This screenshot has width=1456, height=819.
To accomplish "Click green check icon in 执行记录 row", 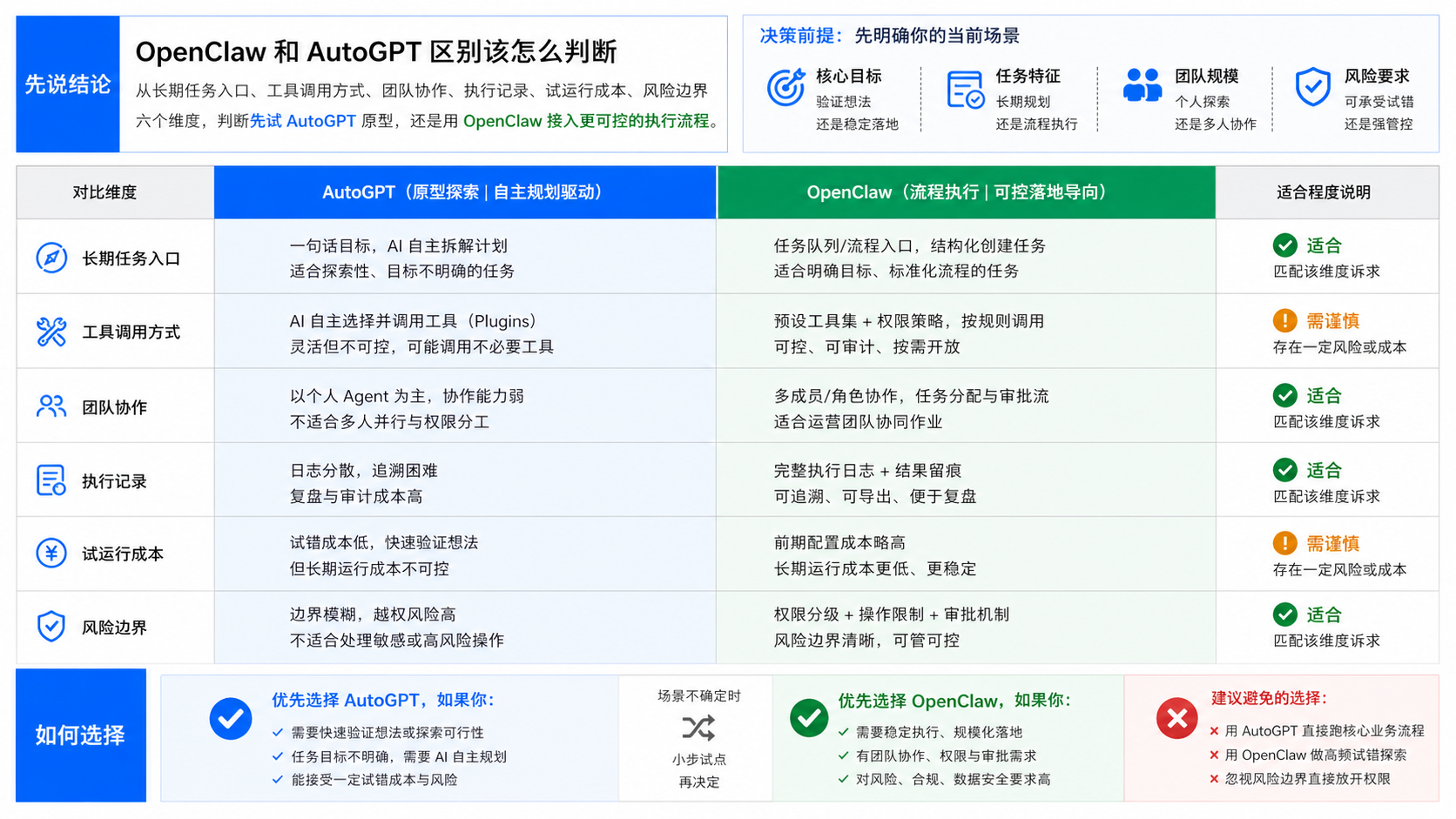I will [1284, 470].
